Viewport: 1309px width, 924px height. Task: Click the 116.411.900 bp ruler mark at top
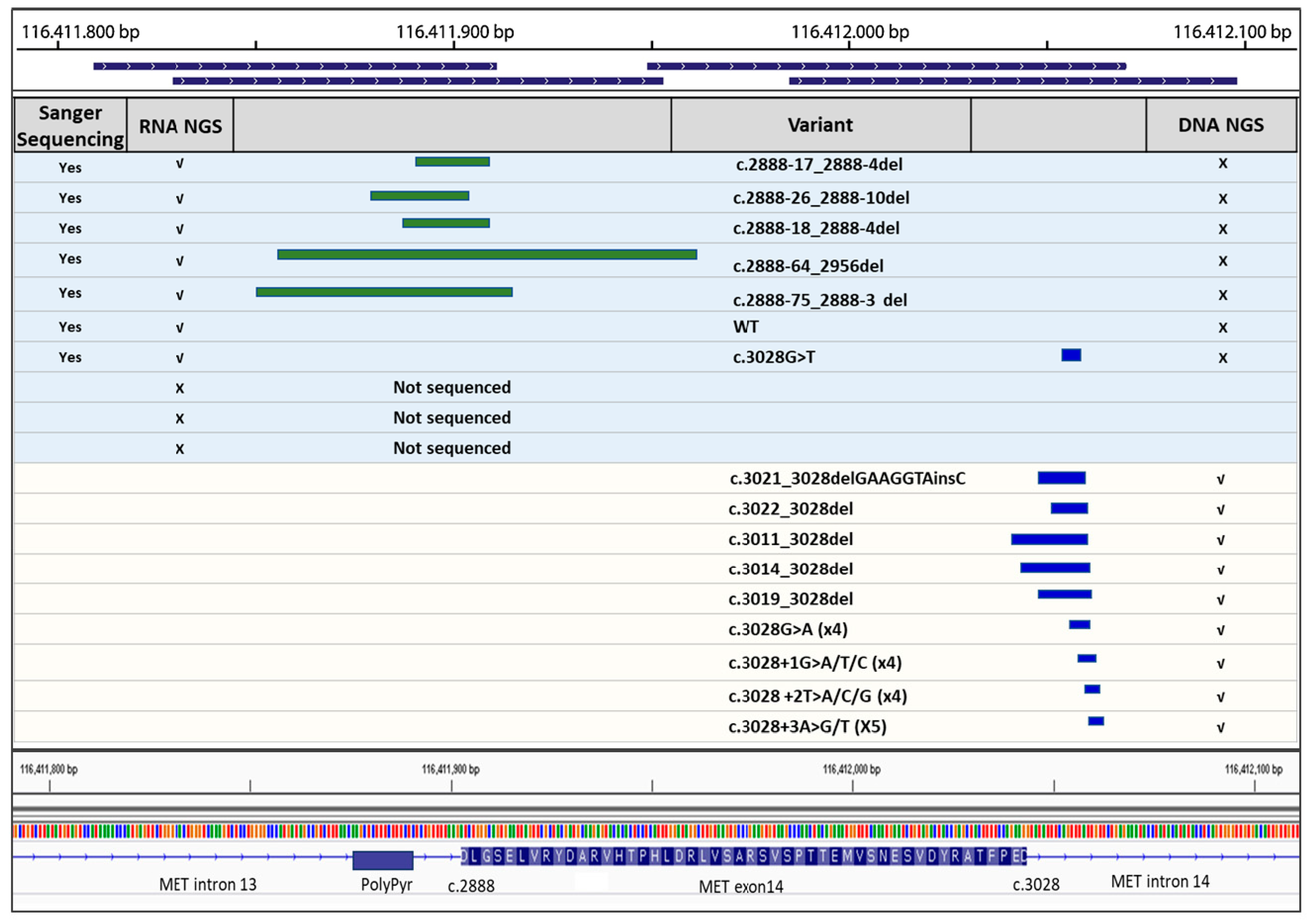click(454, 32)
